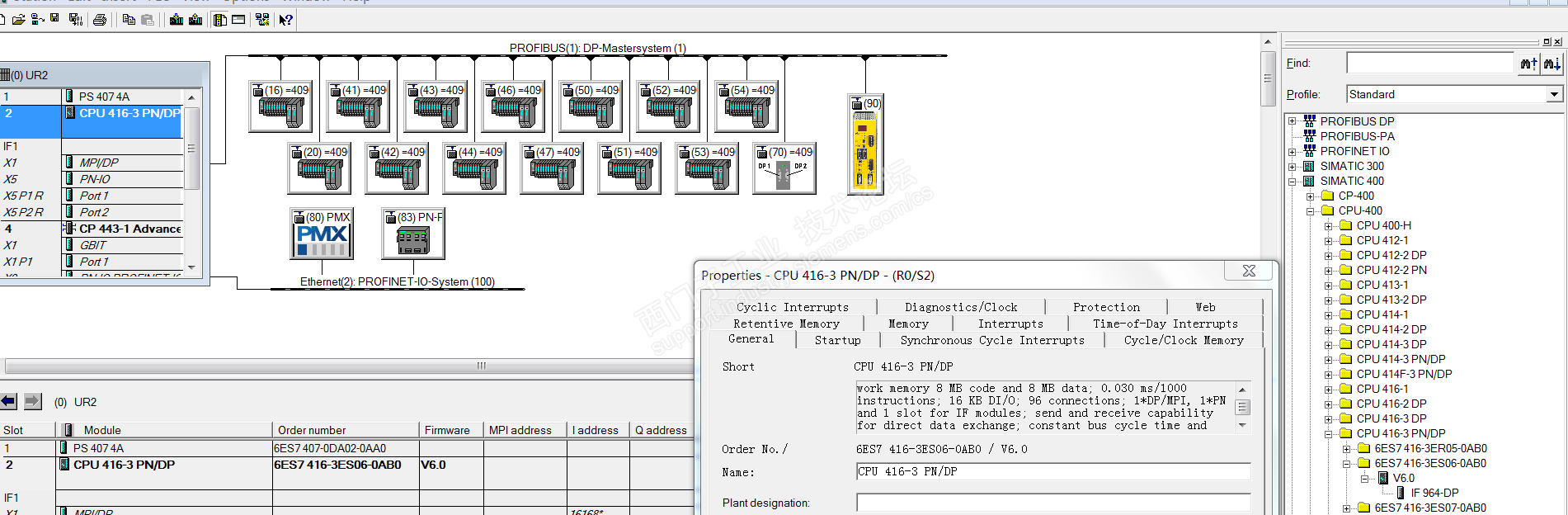
Task: Save the configuration with the floppy disk icon
Action: coord(54,18)
